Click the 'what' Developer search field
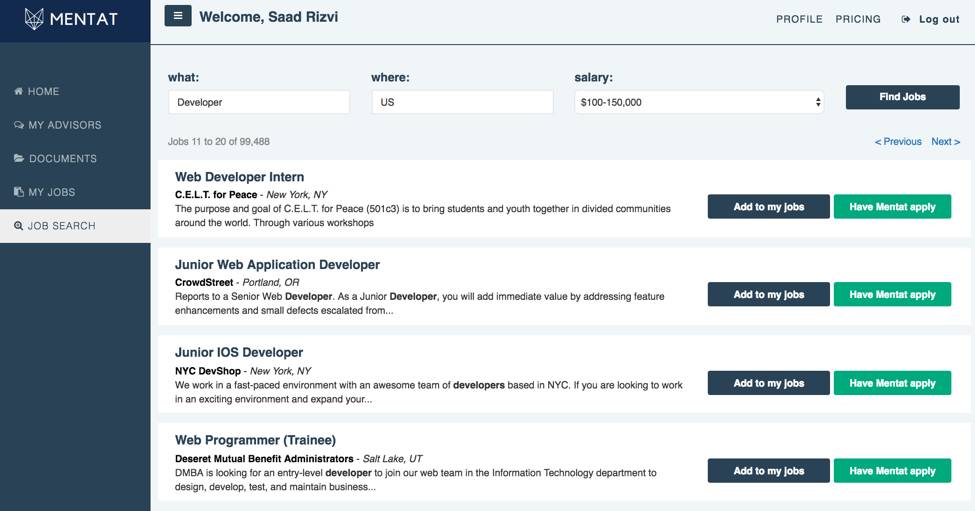Image resolution: width=975 pixels, height=511 pixels. (259, 102)
